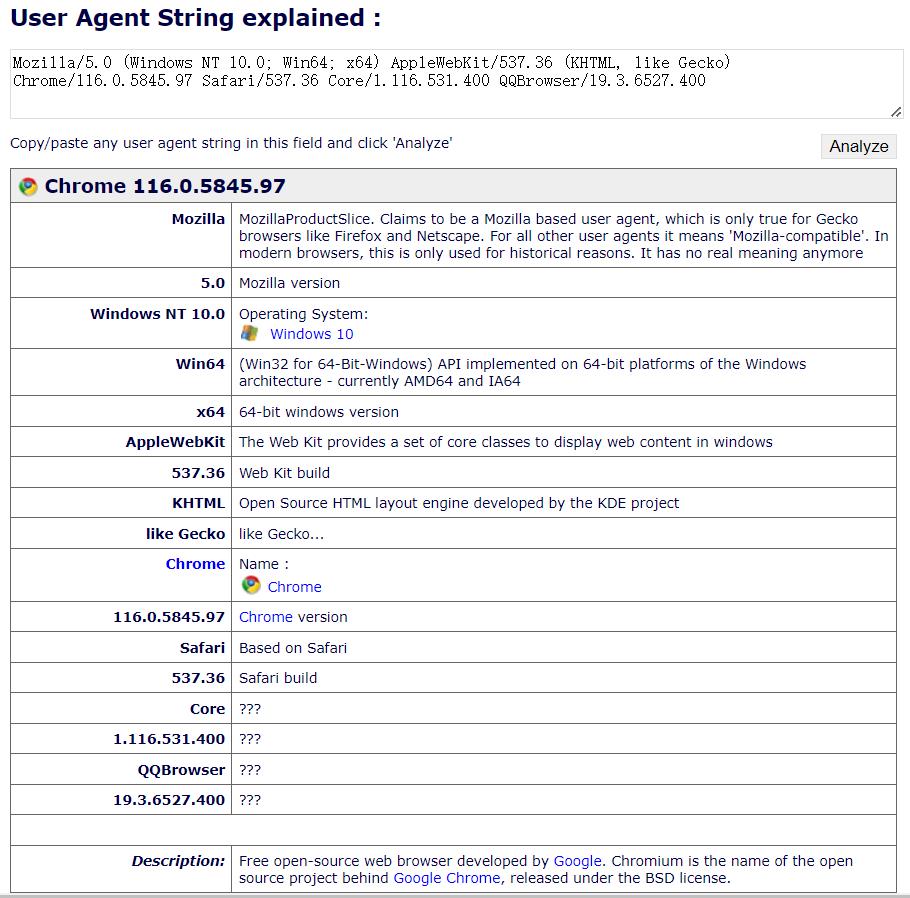The width and height of the screenshot is (910, 898).
Task: Click the 'Based on Safari' text
Action: pyautogui.click(x=293, y=647)
